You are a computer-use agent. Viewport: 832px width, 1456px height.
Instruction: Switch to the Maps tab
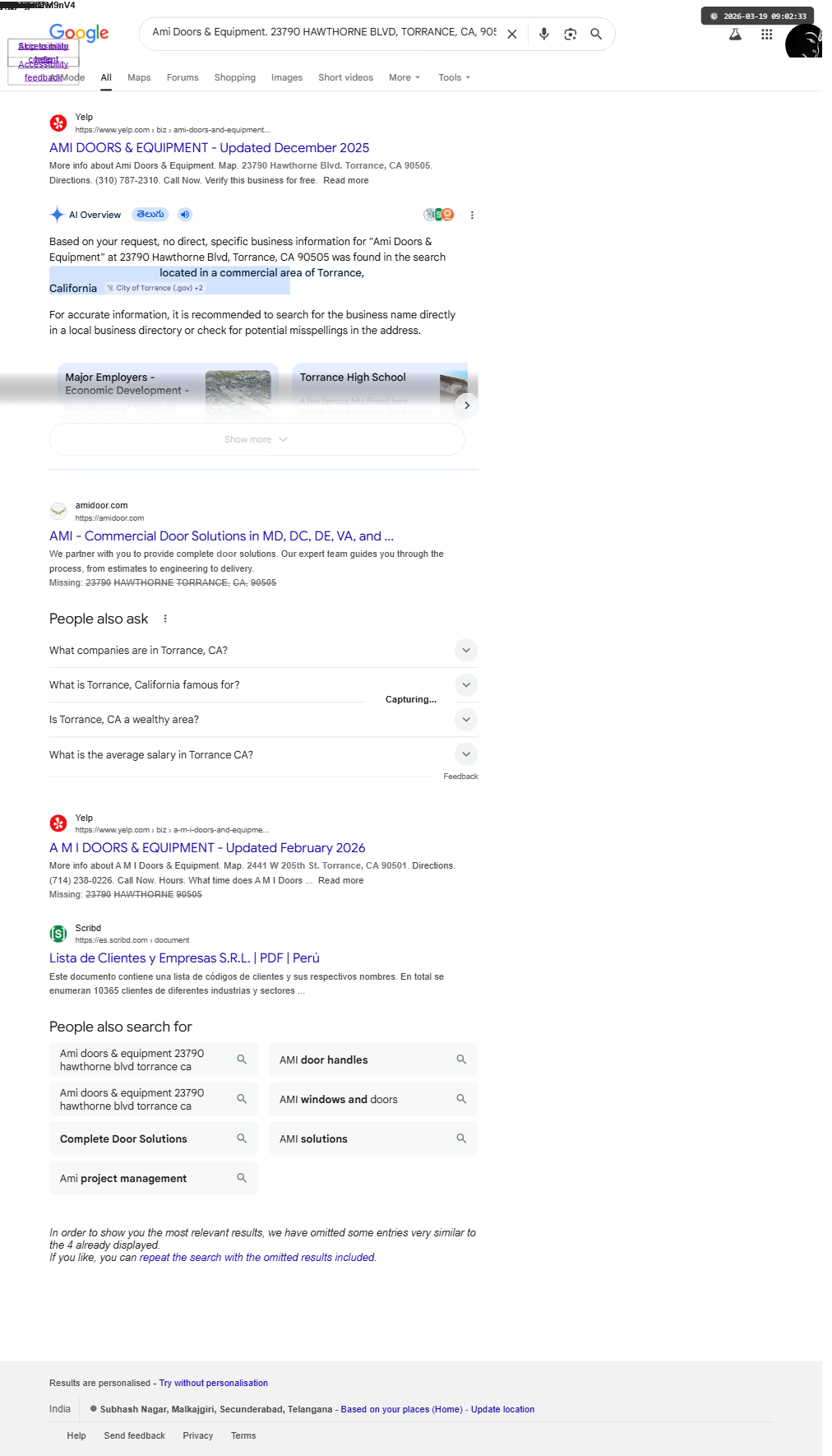pyautogui.click(x=139, y=77)
